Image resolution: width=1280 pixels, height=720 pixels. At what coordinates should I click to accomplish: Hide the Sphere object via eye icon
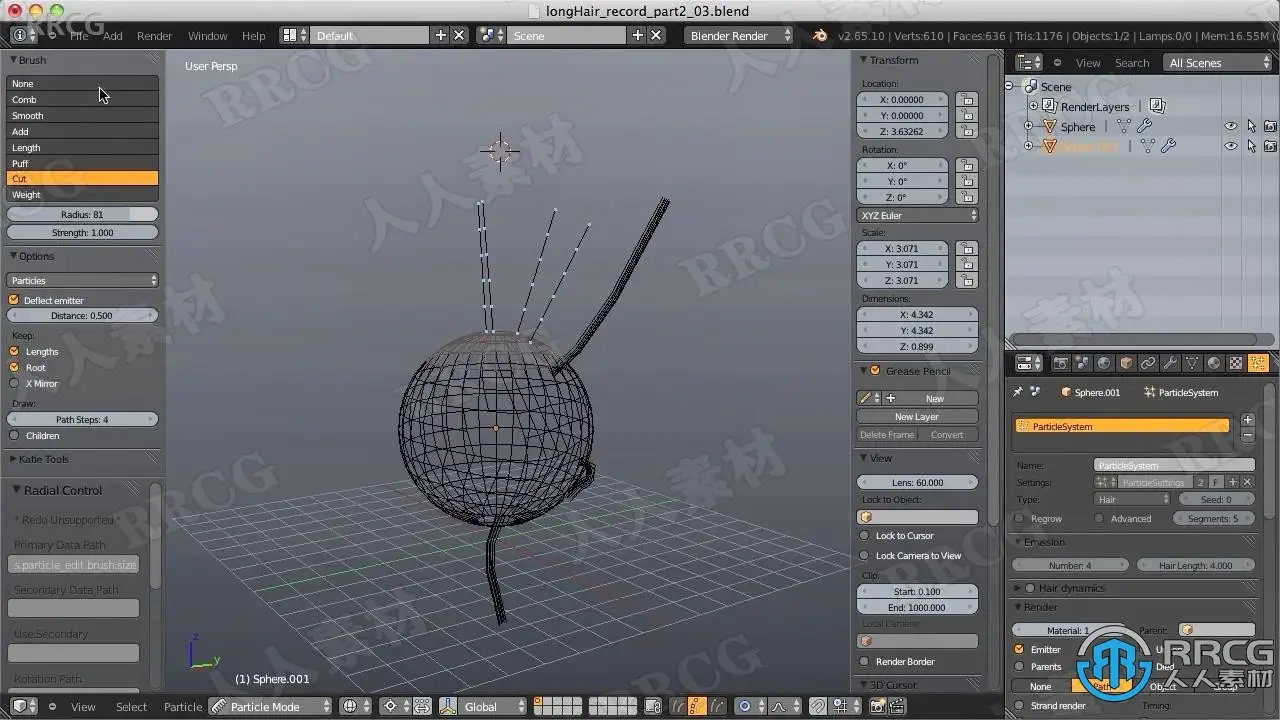point(1231,126)
